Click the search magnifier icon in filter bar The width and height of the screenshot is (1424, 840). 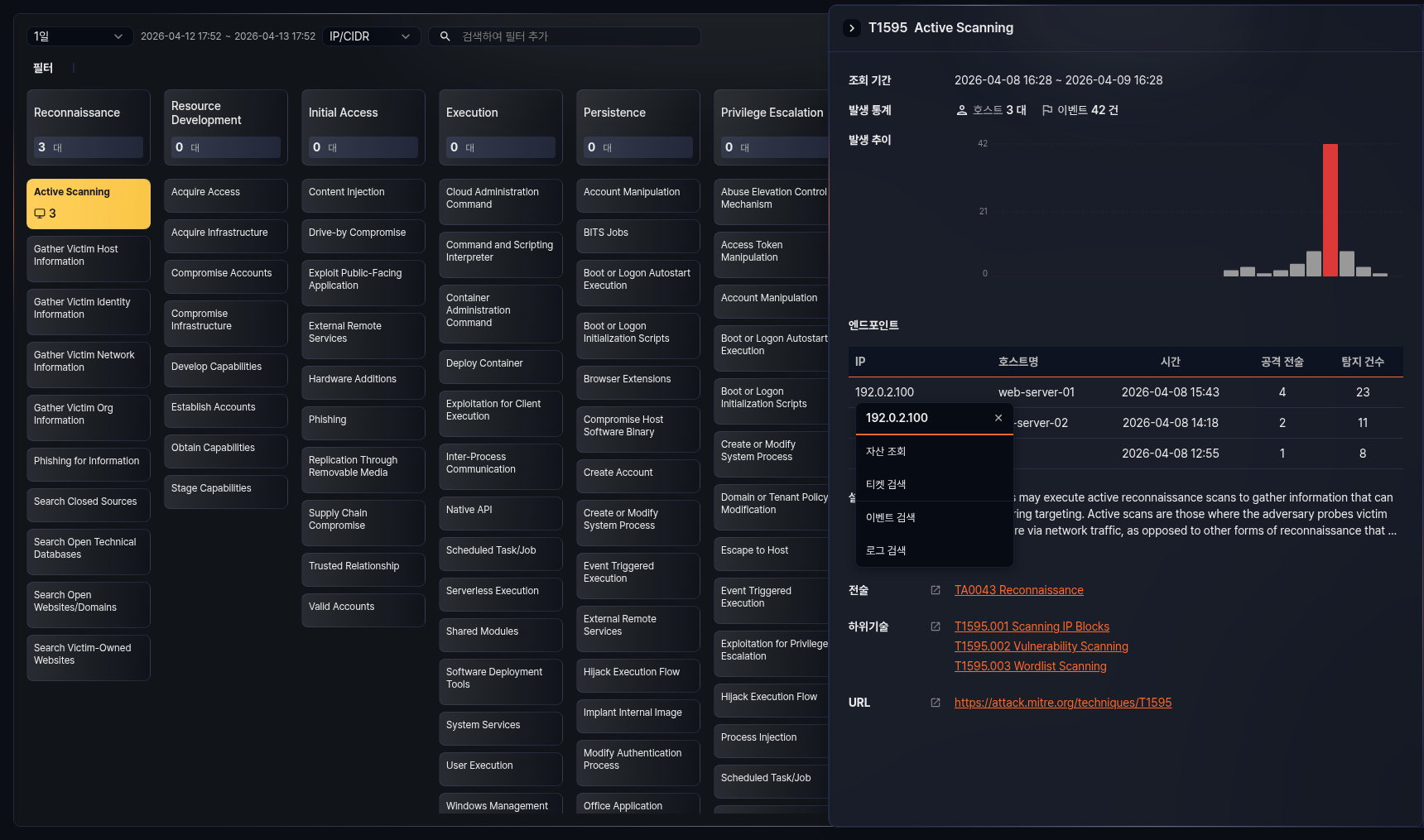tap(445, 36)
